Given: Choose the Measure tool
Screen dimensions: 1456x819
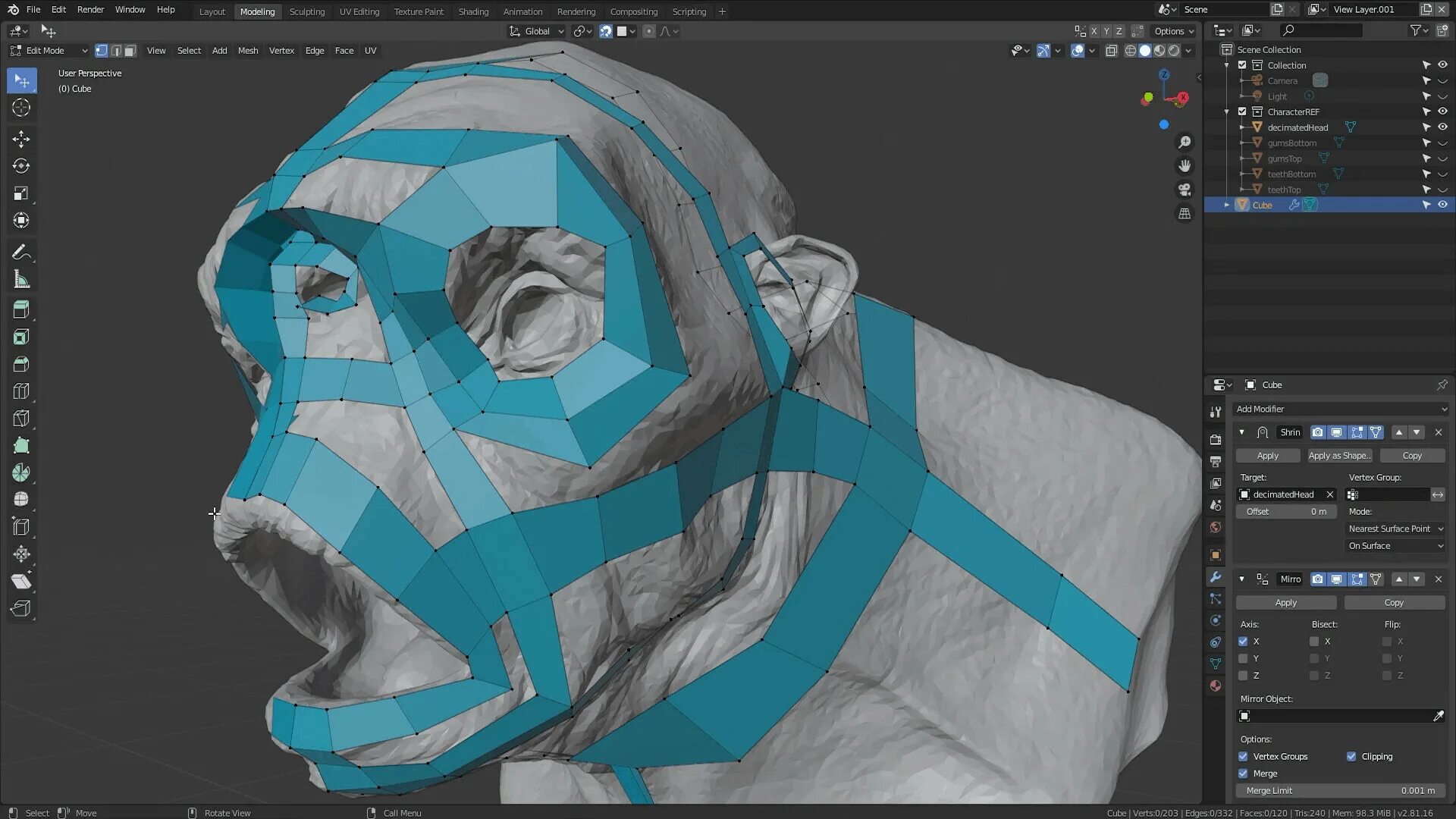Looking at the screenshot, I should pyautogui.click(x=21, y=280).
